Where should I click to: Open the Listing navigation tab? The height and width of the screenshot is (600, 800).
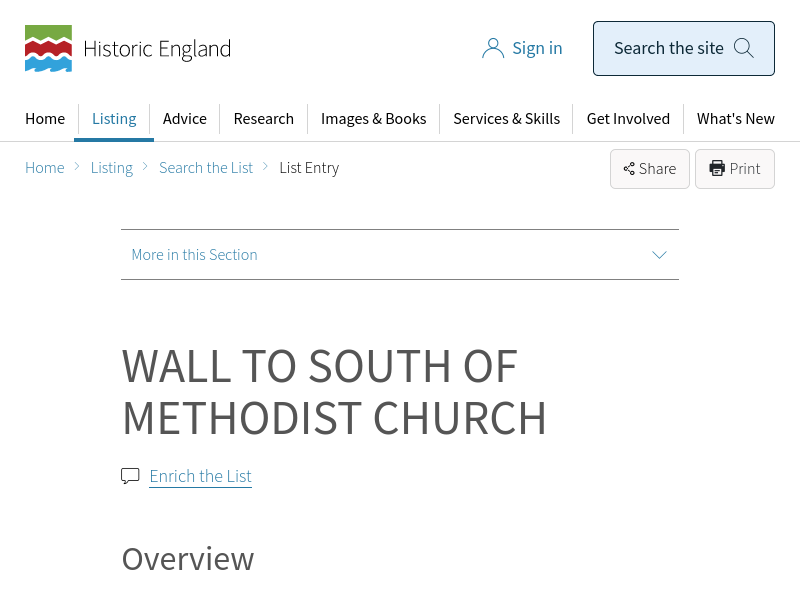114,119
